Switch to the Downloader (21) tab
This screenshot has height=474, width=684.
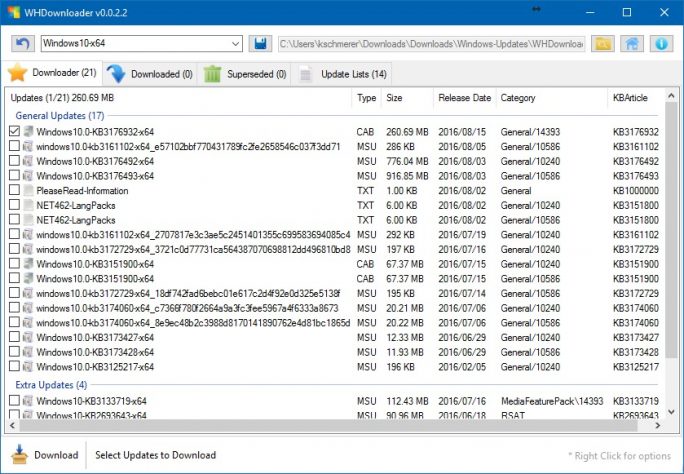click(52, 72)
